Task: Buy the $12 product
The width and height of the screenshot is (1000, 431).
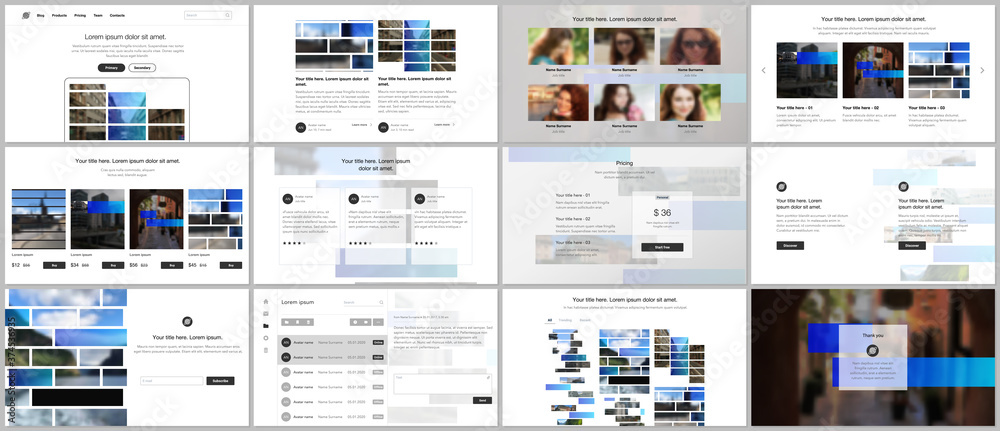Action: click(54, 265)
